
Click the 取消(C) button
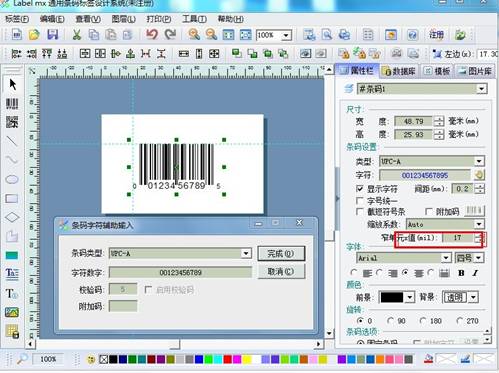(281, 272)
